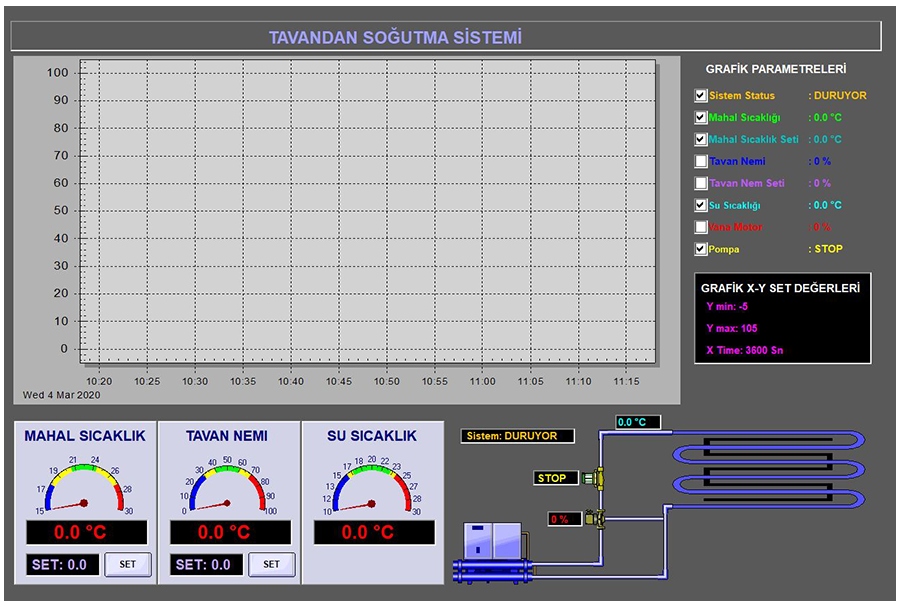This screenshot has width=900, height=607.
Task: Click the Tavan Nemi gauge dial
Action: [x=228, y=485]
